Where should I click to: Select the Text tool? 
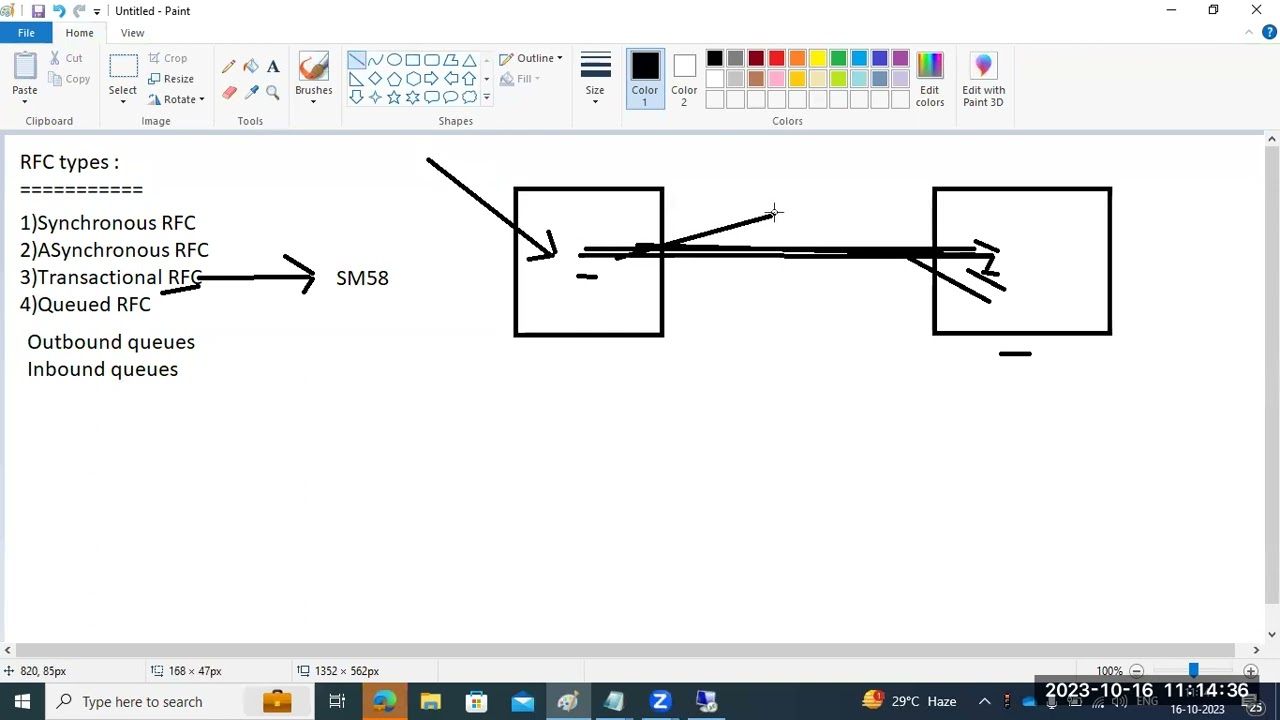273,67
